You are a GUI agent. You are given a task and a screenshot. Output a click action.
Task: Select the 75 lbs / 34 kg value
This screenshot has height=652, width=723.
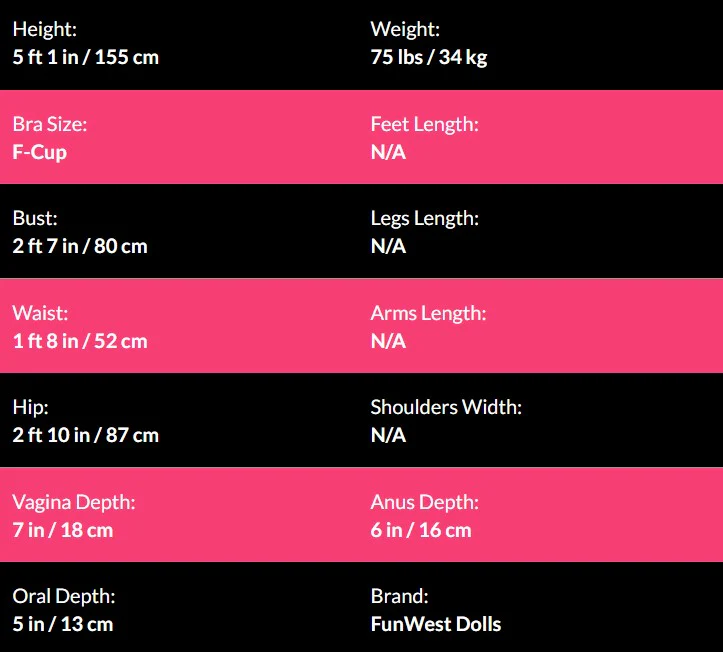click(x=429, y=57)
